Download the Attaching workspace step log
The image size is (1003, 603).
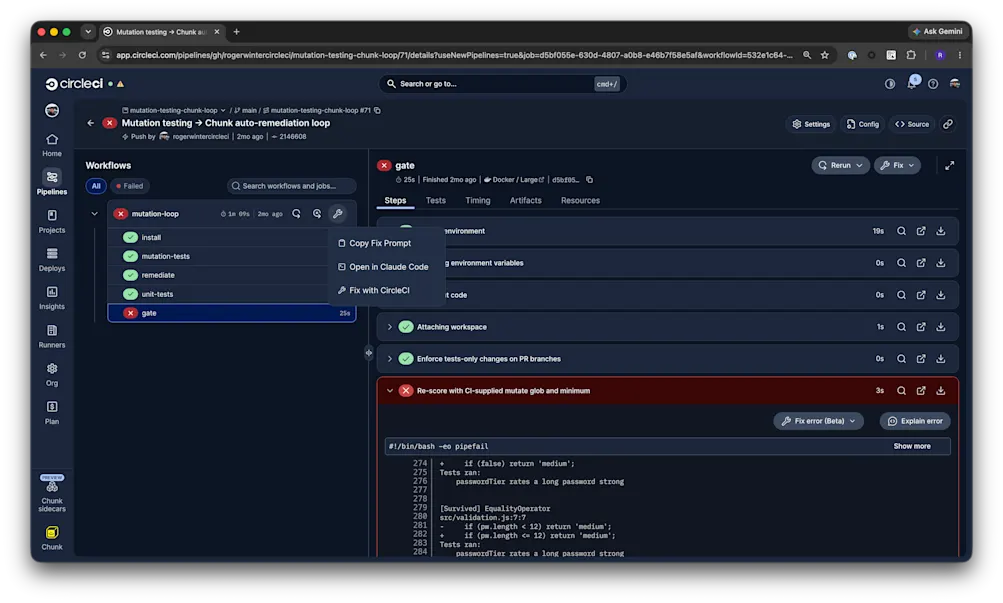tap(940, 327)
